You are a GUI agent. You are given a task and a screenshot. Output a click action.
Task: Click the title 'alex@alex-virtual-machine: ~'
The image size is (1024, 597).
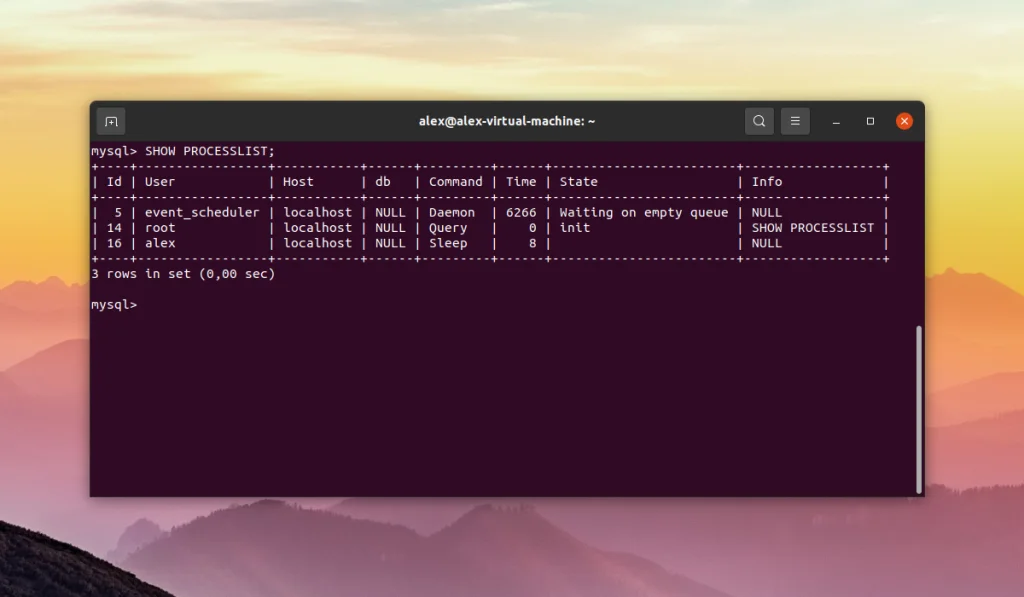(506, 120)
